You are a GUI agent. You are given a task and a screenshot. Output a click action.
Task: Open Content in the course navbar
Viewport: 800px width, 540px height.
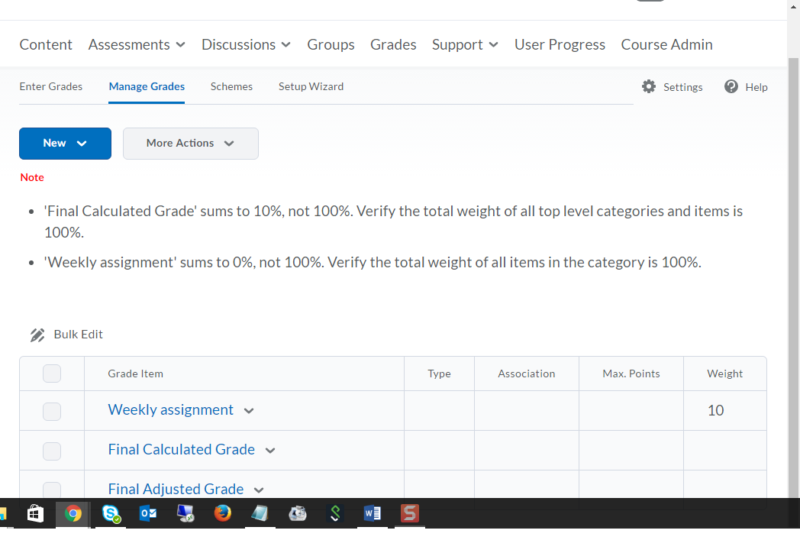point(45,44)
